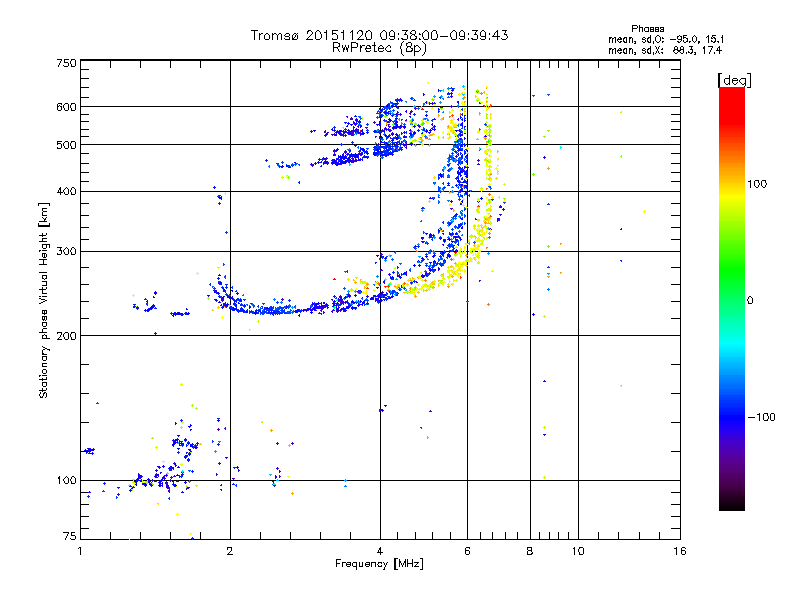Click the y-axis tick label '500'
Image resolution: width=800 pixels, height=600 pixels.
66,145
